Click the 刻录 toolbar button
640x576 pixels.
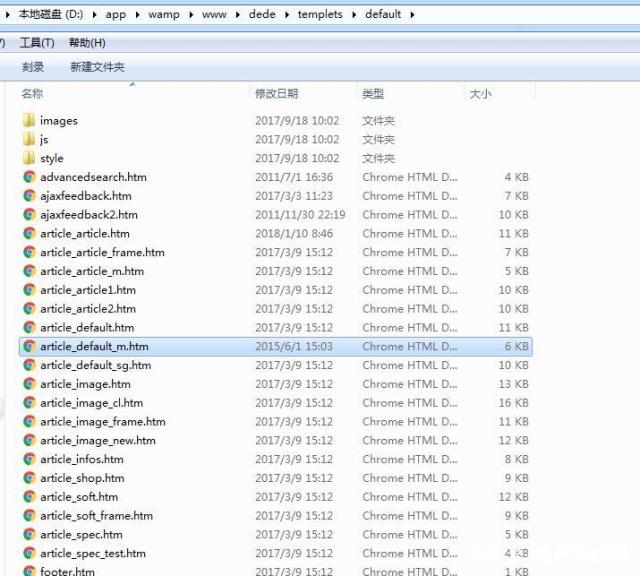pyautogui.click(x=33, y=67)
